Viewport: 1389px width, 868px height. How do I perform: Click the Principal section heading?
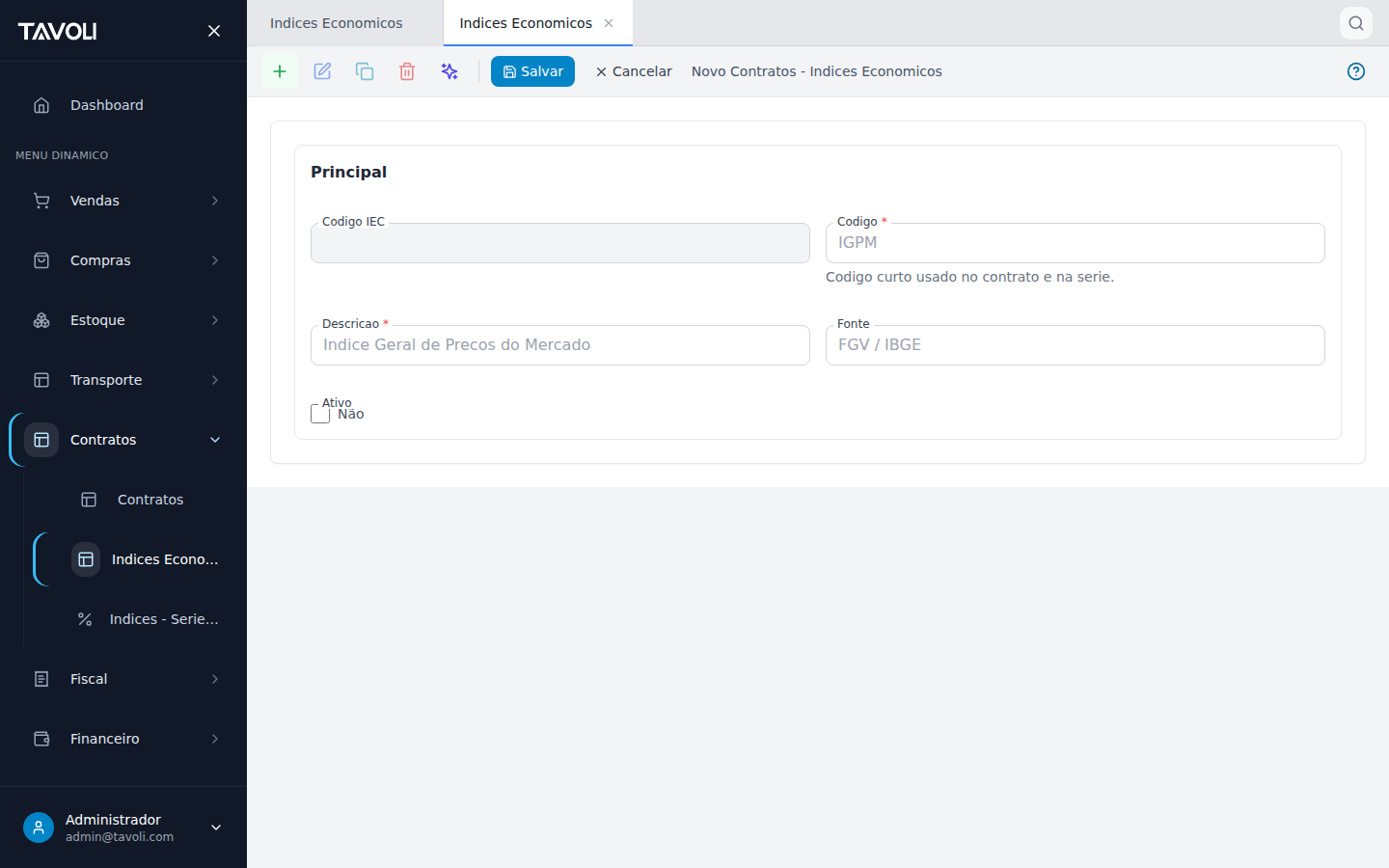[348, 172]
